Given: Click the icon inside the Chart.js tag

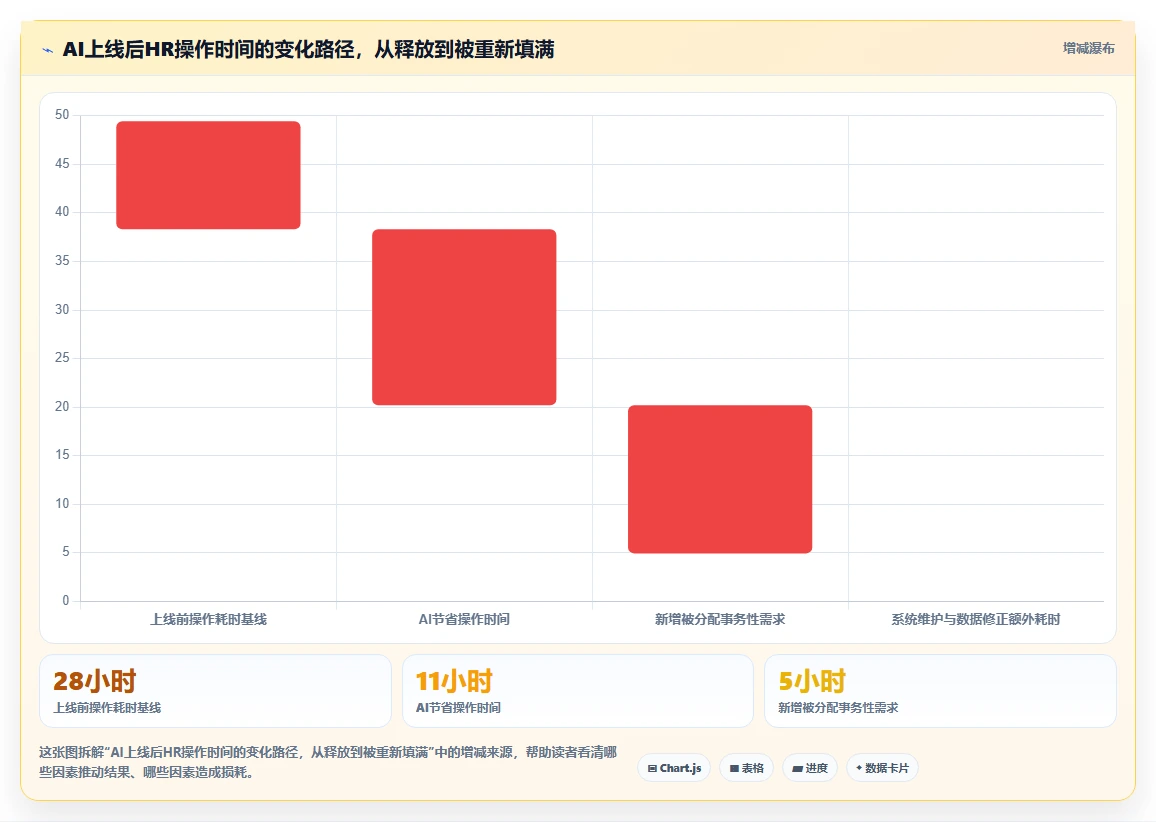Looking at the screenshot, I should [652, 768].
